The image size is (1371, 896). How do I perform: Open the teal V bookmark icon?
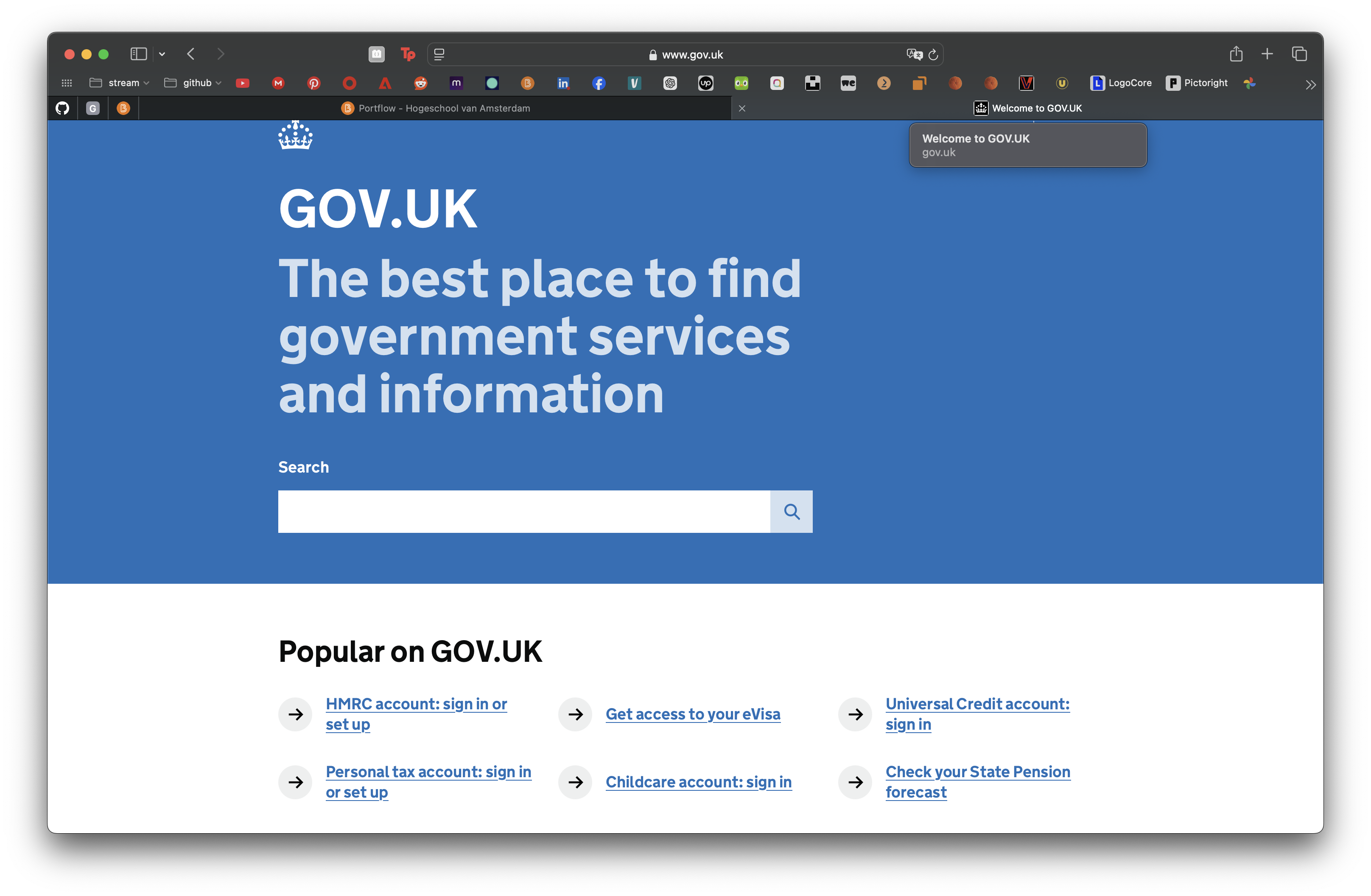[634, 83]
